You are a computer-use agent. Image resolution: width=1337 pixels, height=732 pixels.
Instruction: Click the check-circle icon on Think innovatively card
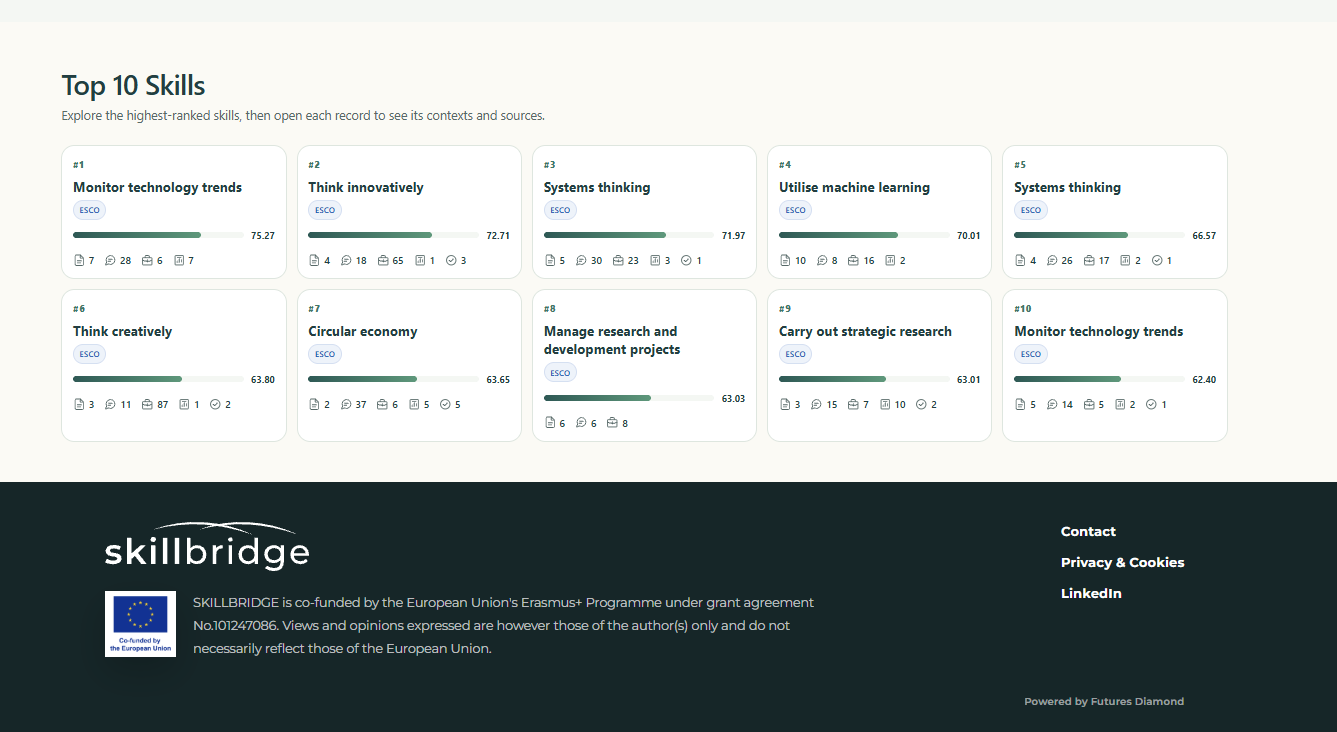pyautogui.click(x=451, y=260)
